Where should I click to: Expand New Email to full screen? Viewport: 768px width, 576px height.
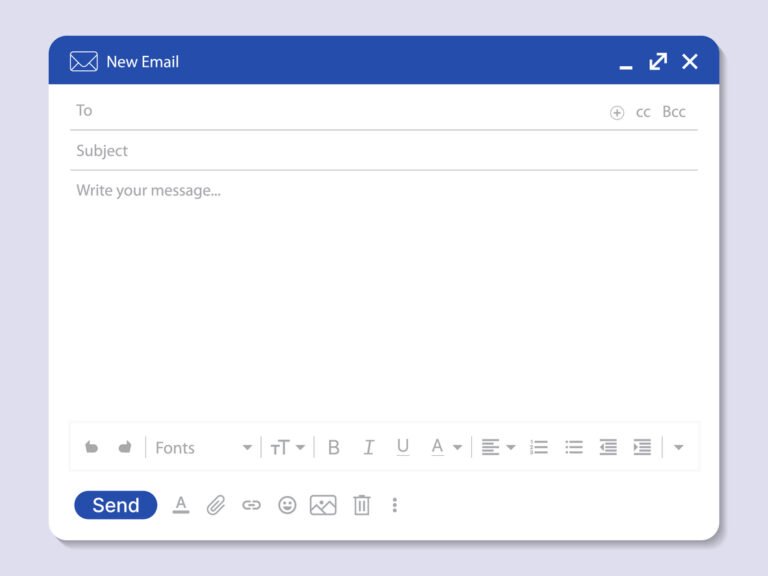pyautogui.click(x=658, y=62)
